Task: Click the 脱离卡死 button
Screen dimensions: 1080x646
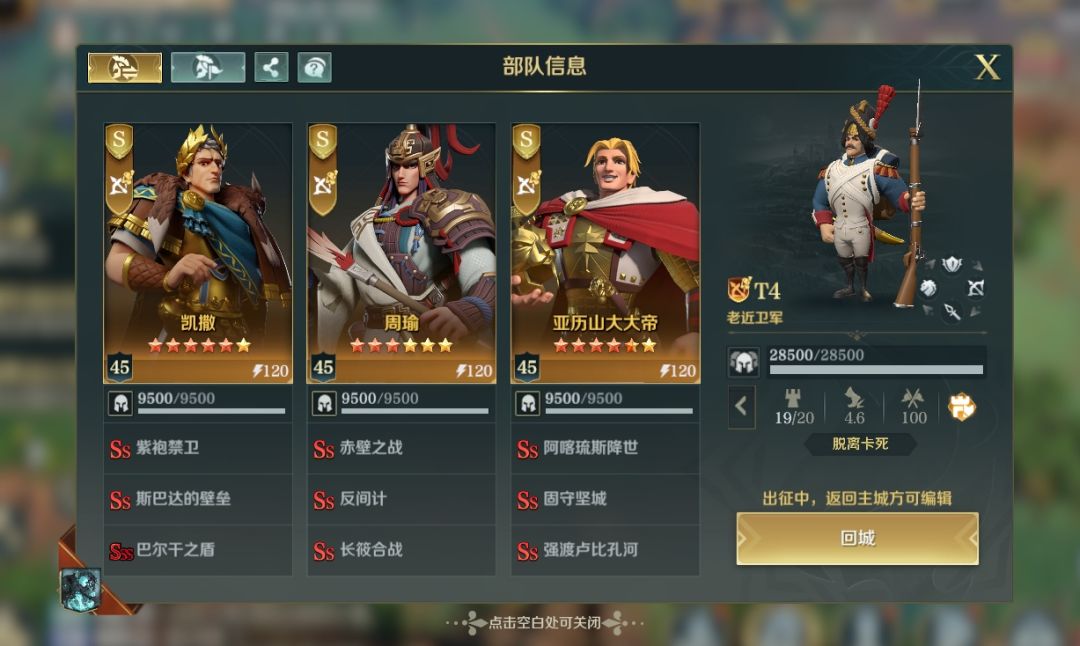Action: click(x=860, y=444)
